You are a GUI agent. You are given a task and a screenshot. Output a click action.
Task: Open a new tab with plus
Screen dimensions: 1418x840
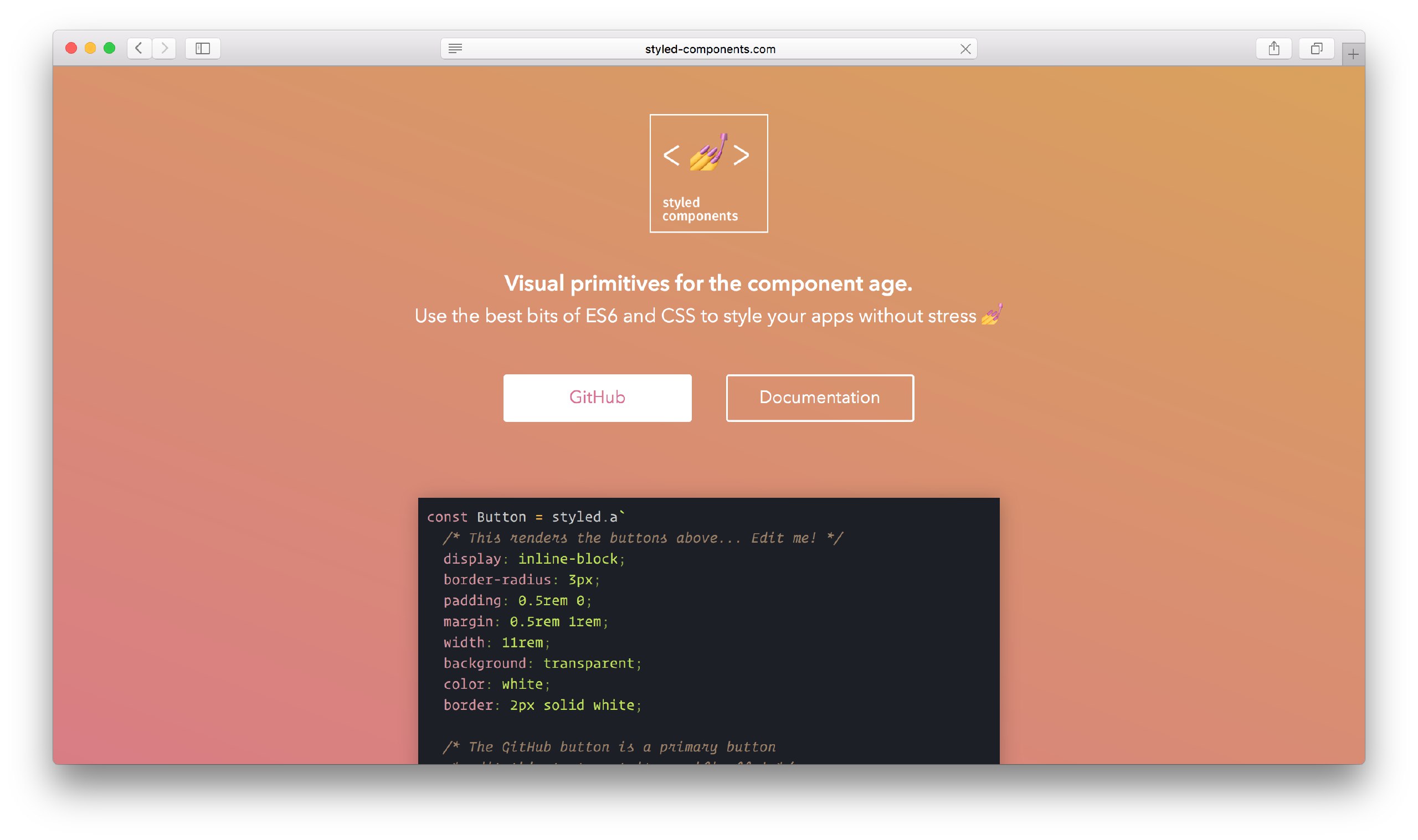1353,54
